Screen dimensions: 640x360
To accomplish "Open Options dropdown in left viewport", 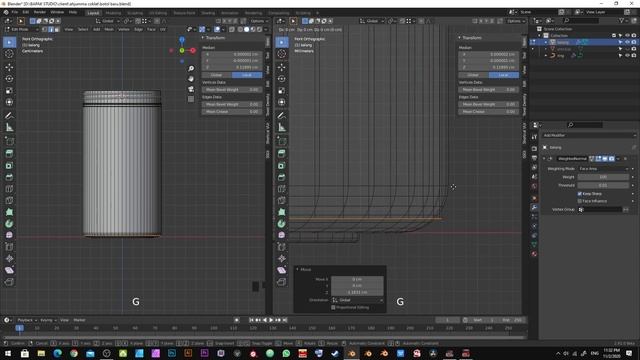I will 259,21.
